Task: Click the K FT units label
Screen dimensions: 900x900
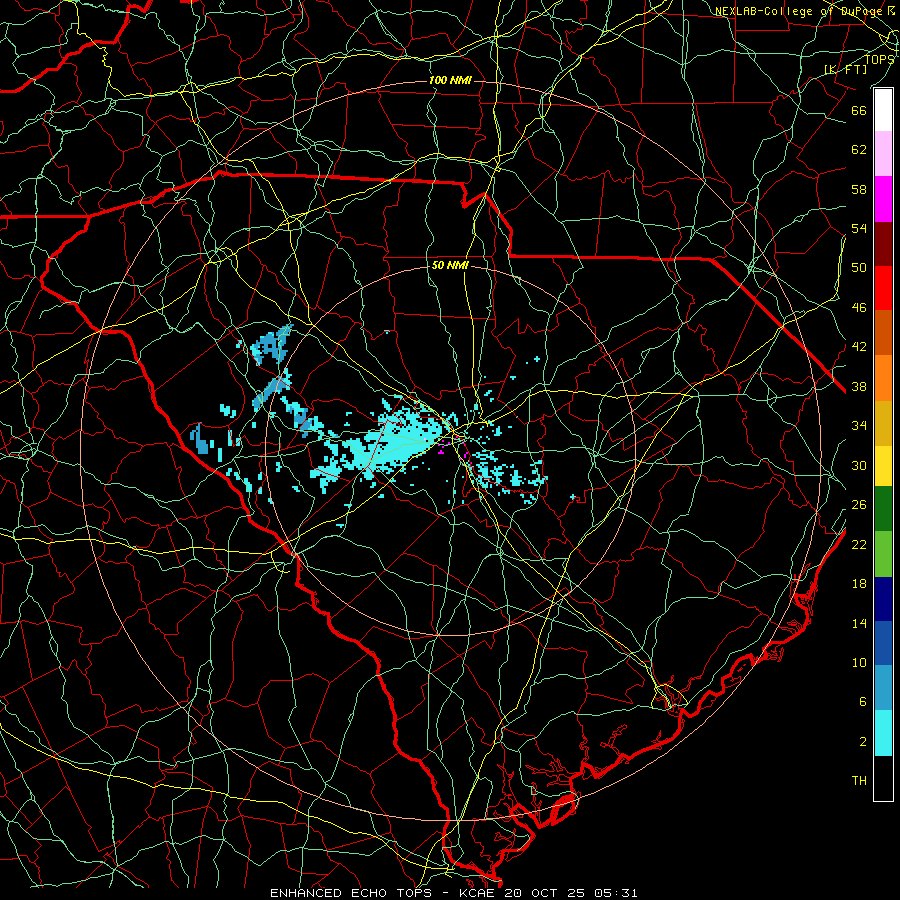Action: tap(845, 69)
